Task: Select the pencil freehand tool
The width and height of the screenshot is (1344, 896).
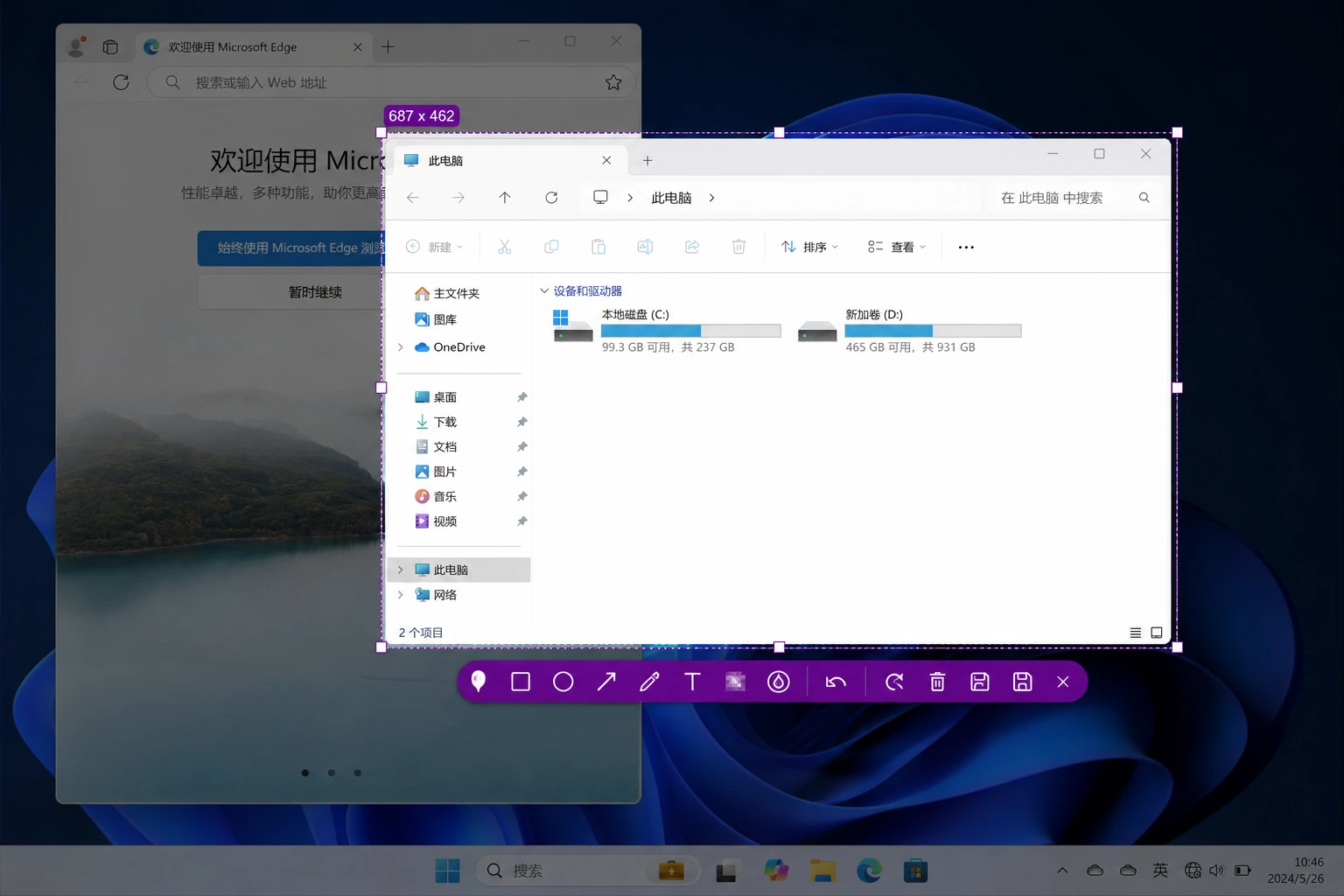Action: tap(649, 682)
